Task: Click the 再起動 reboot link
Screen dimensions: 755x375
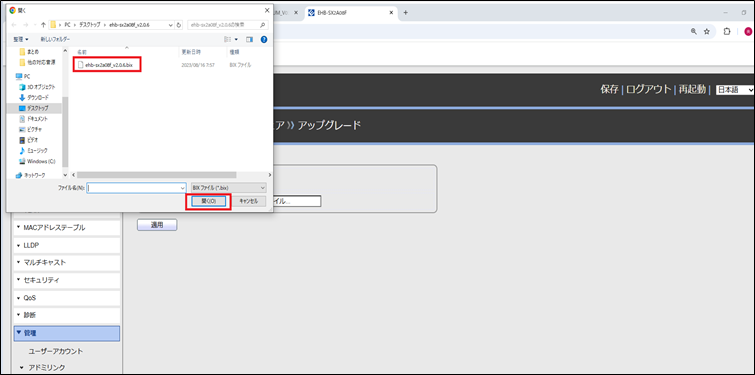Action: point(692,90)
